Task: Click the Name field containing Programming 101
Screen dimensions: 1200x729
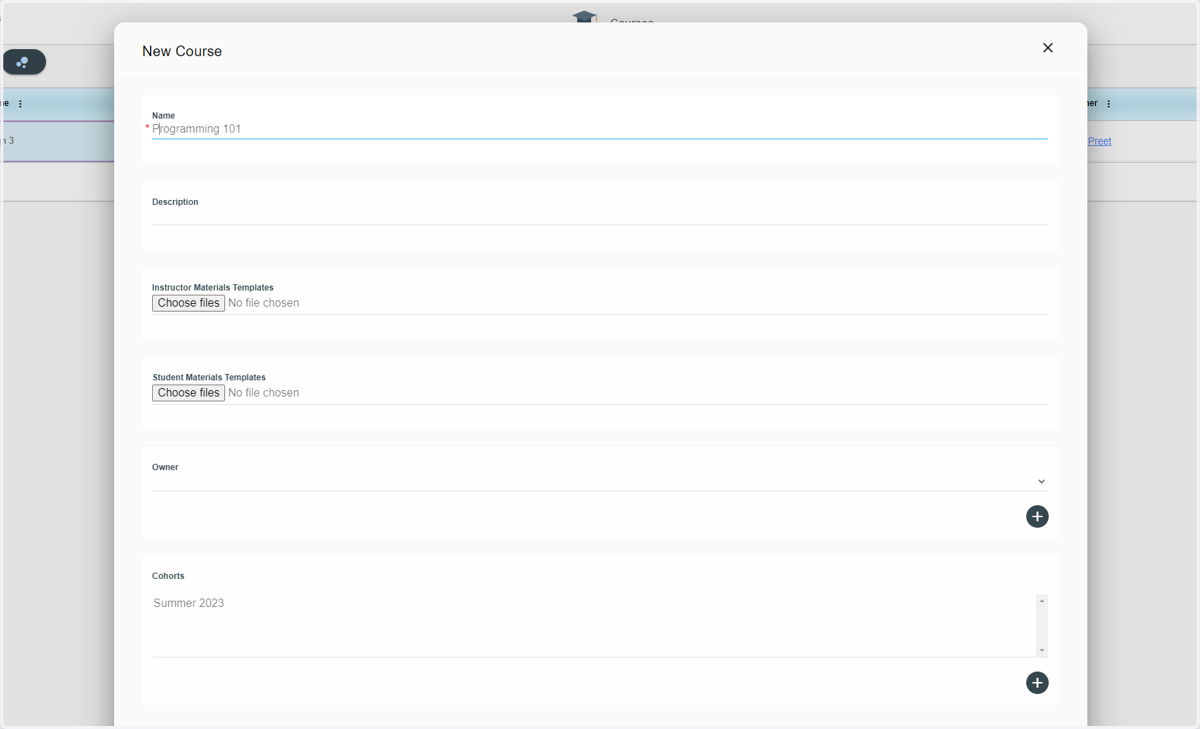Action: tap(599, 129)
